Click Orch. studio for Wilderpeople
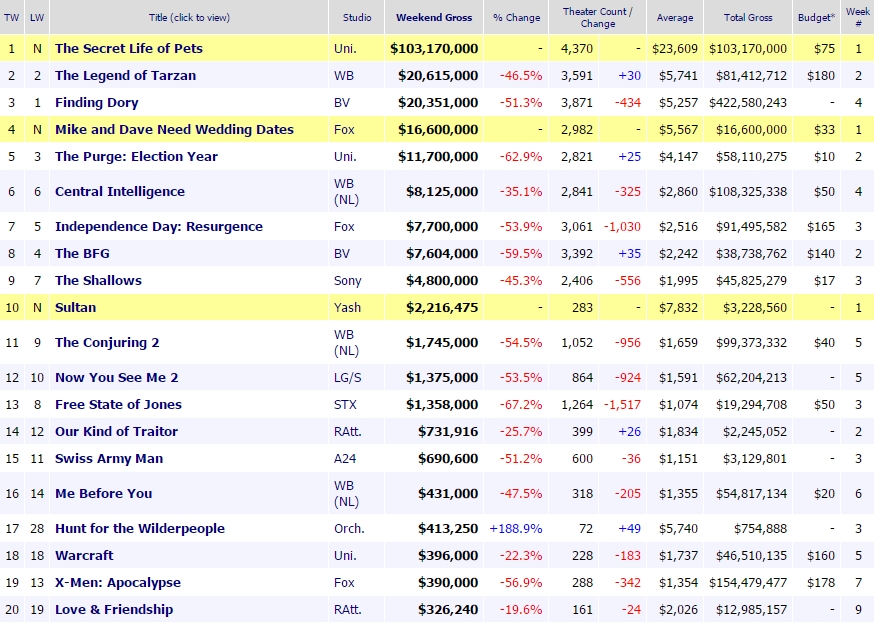Image resolution: width=874 pixels, height=627 pixels. (349, 528)
